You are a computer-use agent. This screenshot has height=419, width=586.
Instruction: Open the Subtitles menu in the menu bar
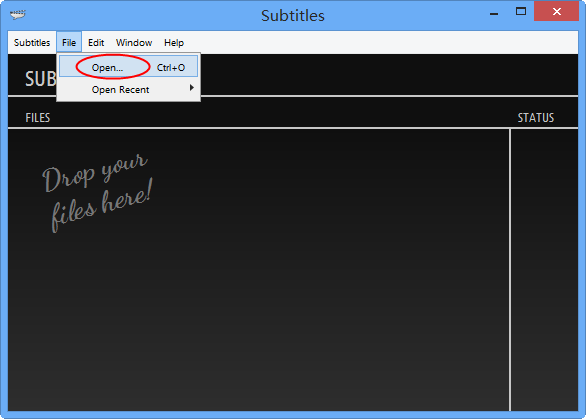click(x=32, y=43)
